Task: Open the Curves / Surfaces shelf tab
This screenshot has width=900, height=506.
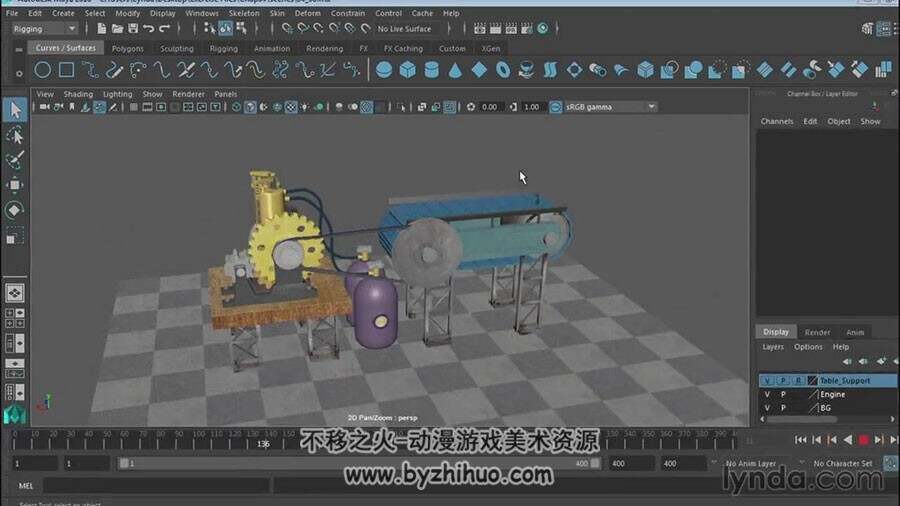Action: click(65, 48)
